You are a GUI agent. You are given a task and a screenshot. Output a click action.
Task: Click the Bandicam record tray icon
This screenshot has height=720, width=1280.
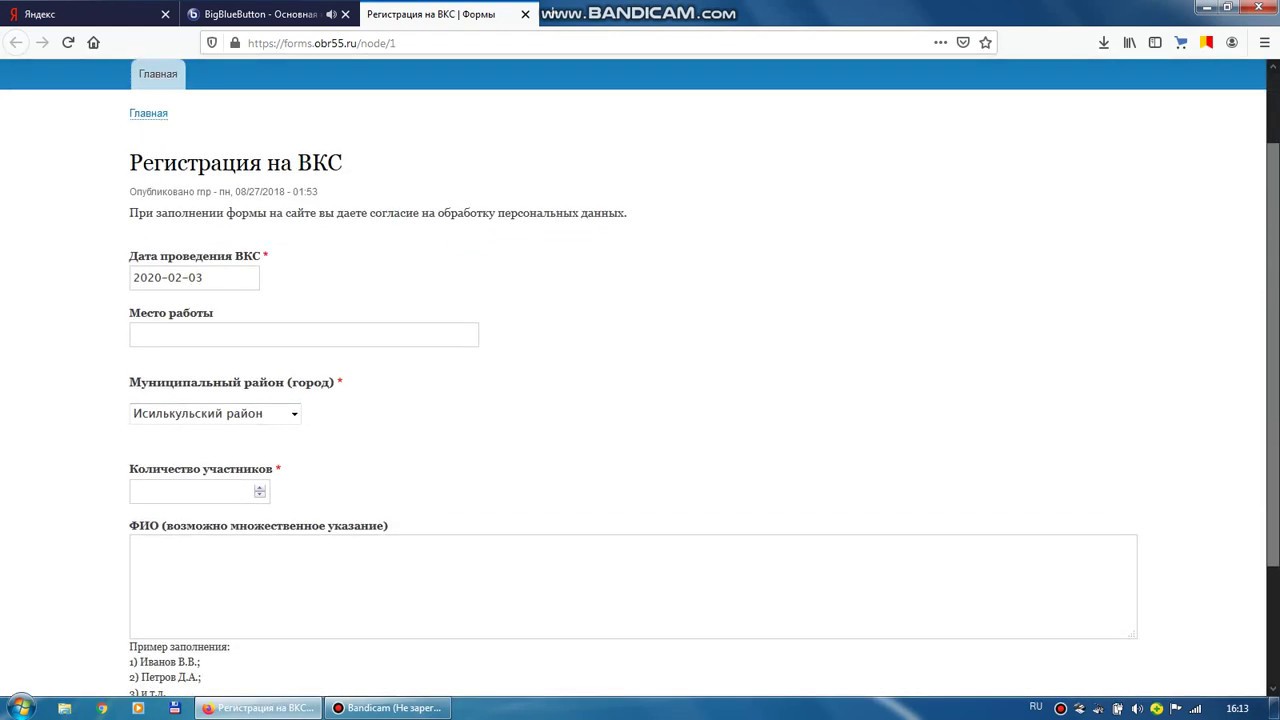[x=1061, y=709]
